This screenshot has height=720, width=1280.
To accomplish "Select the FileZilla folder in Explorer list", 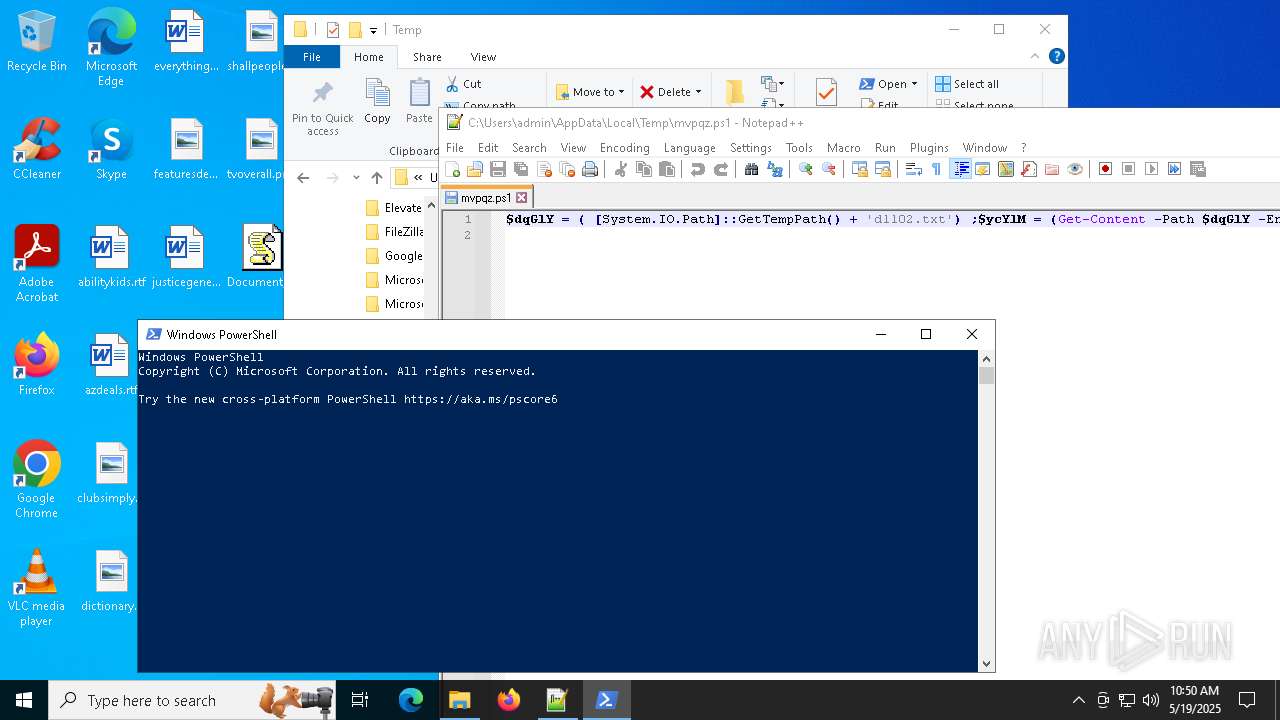I will point(393,232).
